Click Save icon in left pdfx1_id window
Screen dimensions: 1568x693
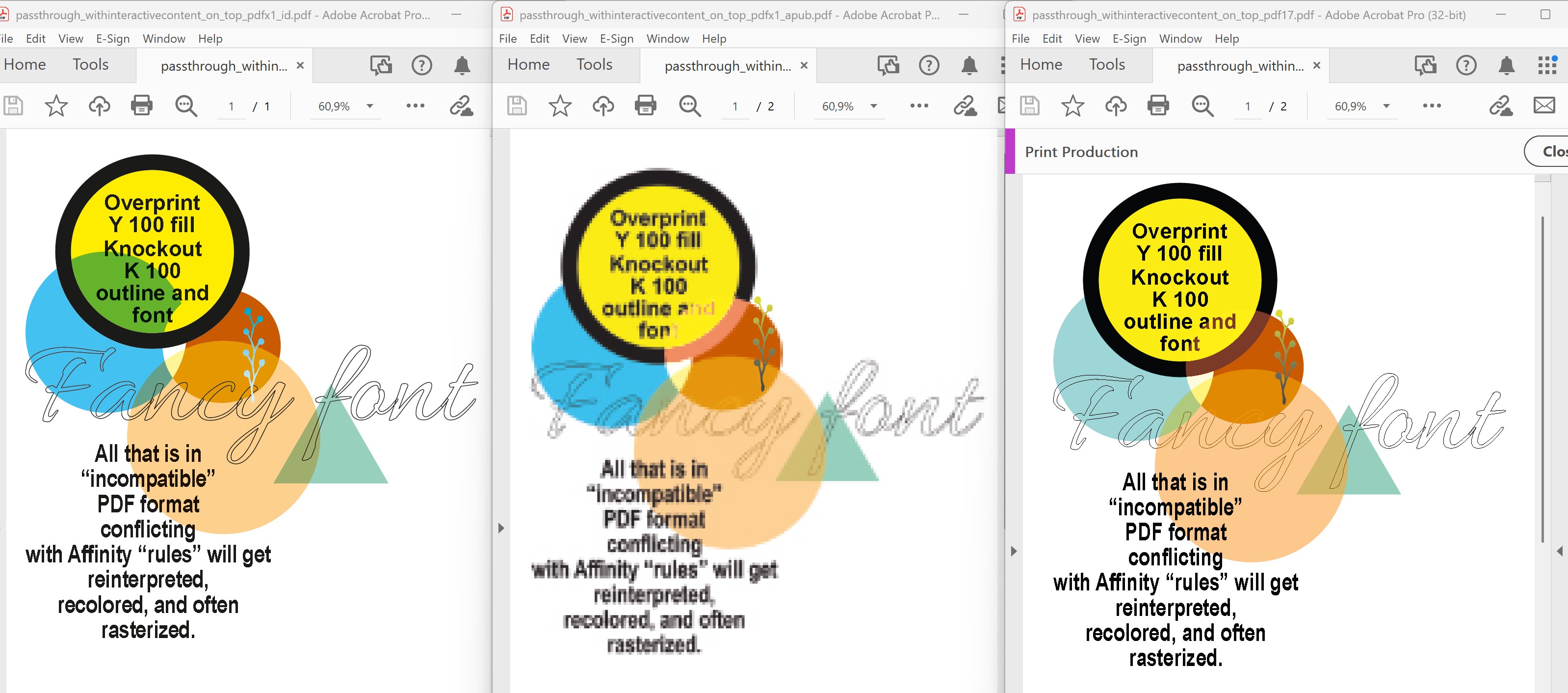coord(13,106)
